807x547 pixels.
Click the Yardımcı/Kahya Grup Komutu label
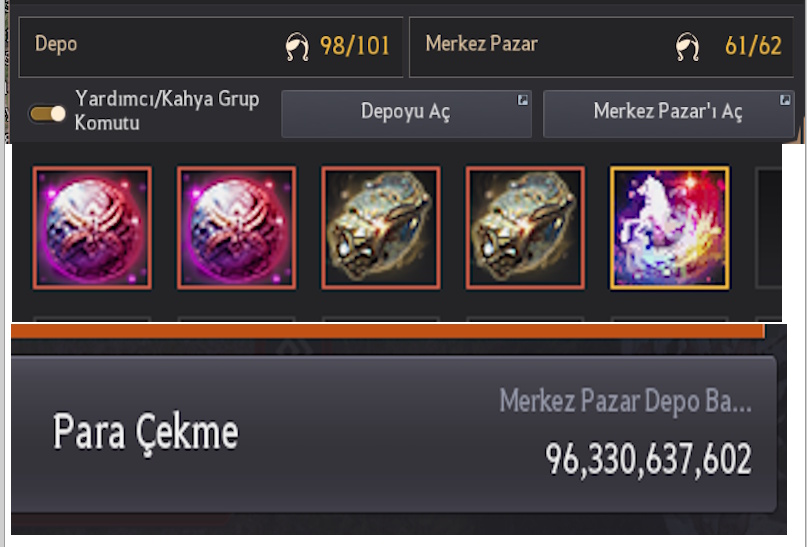point(167,111)
